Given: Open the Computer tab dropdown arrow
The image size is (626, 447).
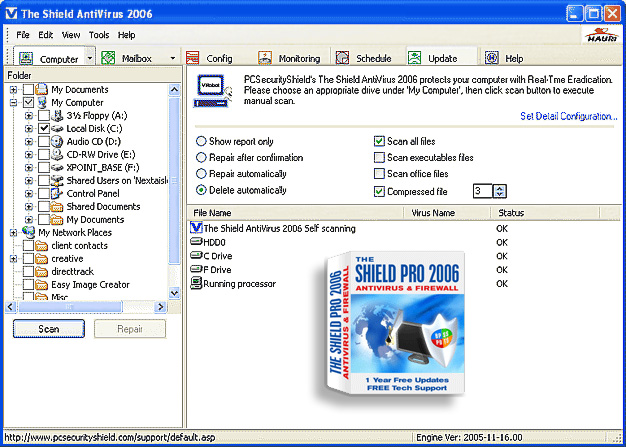Looking at the screenshot, I should pyautogui.click(x=90, y=58).
